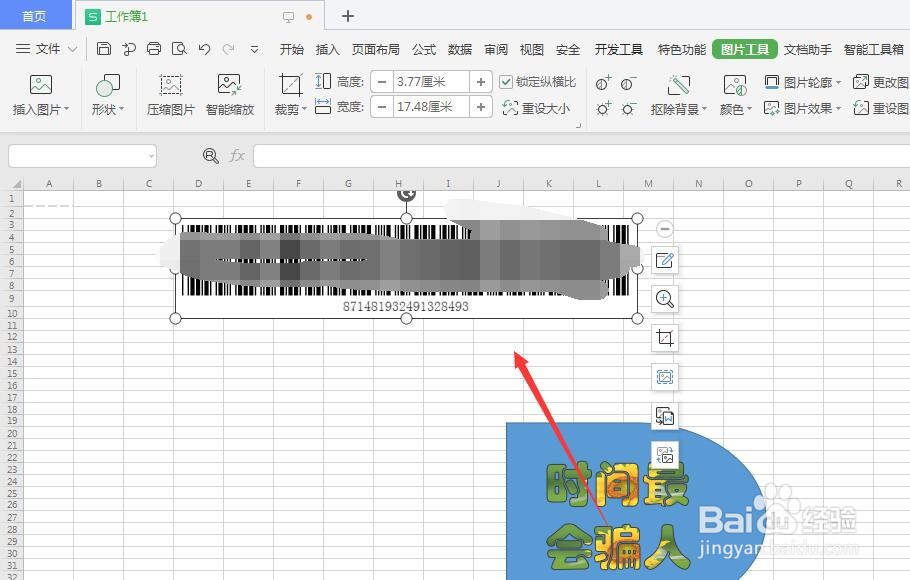Click the export-to-PDF icon beside Save
Viewport: 910px width, 580px height.
coord(129,49)
